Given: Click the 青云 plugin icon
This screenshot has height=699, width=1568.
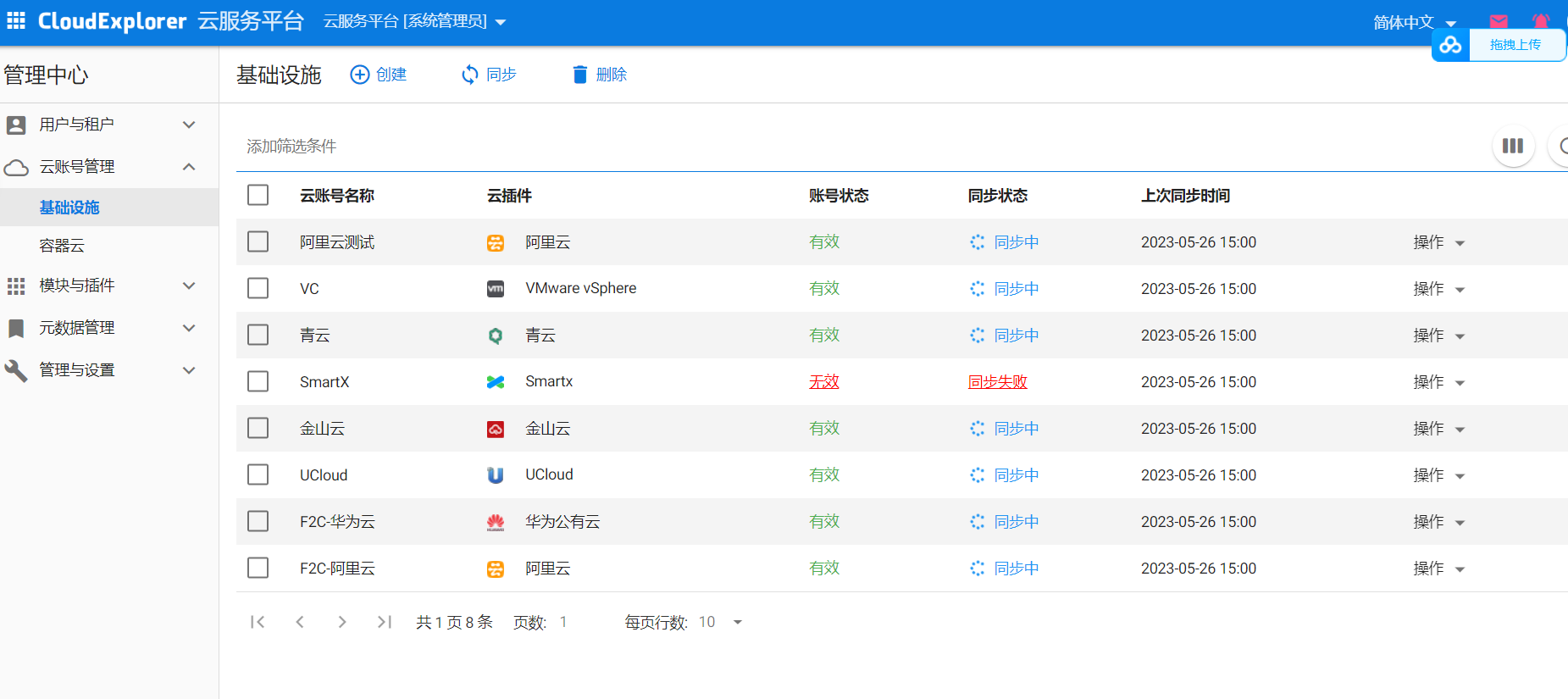Looking at the screenshot, I should [x=496, y=336].
